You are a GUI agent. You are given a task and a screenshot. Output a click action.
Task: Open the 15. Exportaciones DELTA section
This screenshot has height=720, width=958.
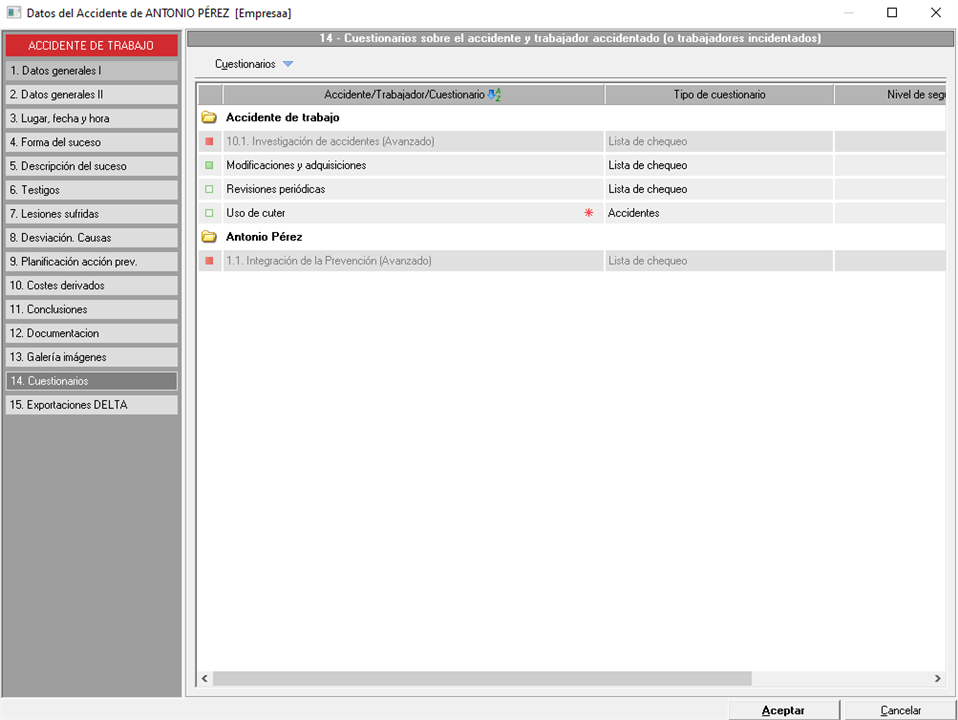point(91,405)
